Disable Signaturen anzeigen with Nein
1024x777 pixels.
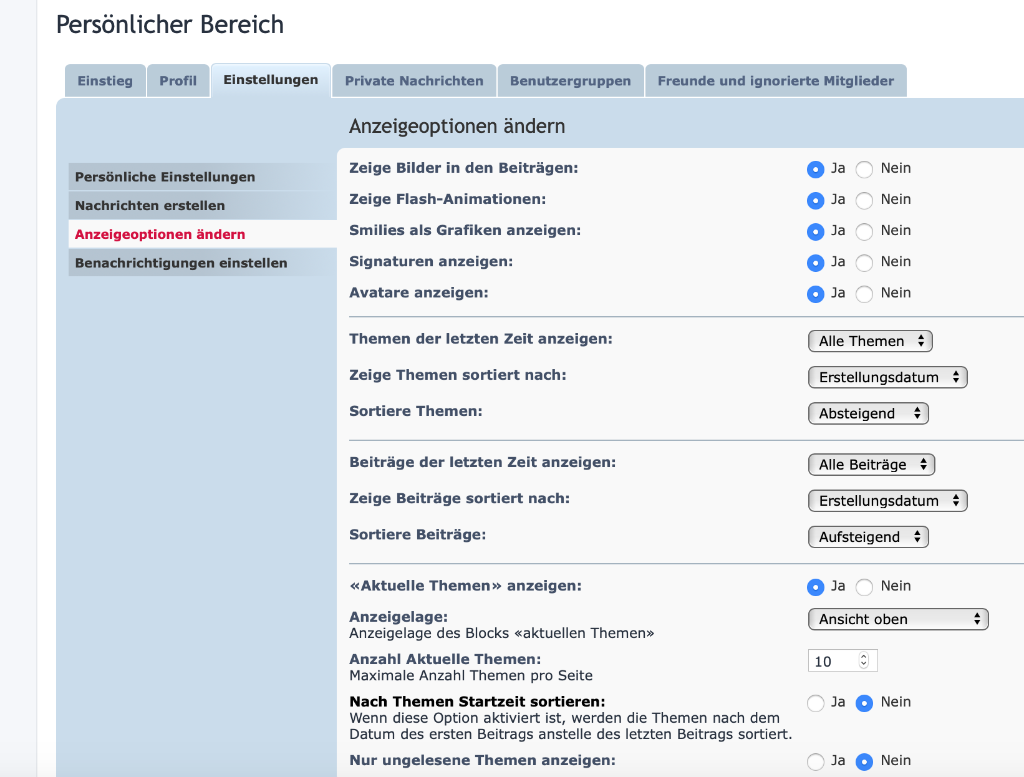(x=864, y=262)
